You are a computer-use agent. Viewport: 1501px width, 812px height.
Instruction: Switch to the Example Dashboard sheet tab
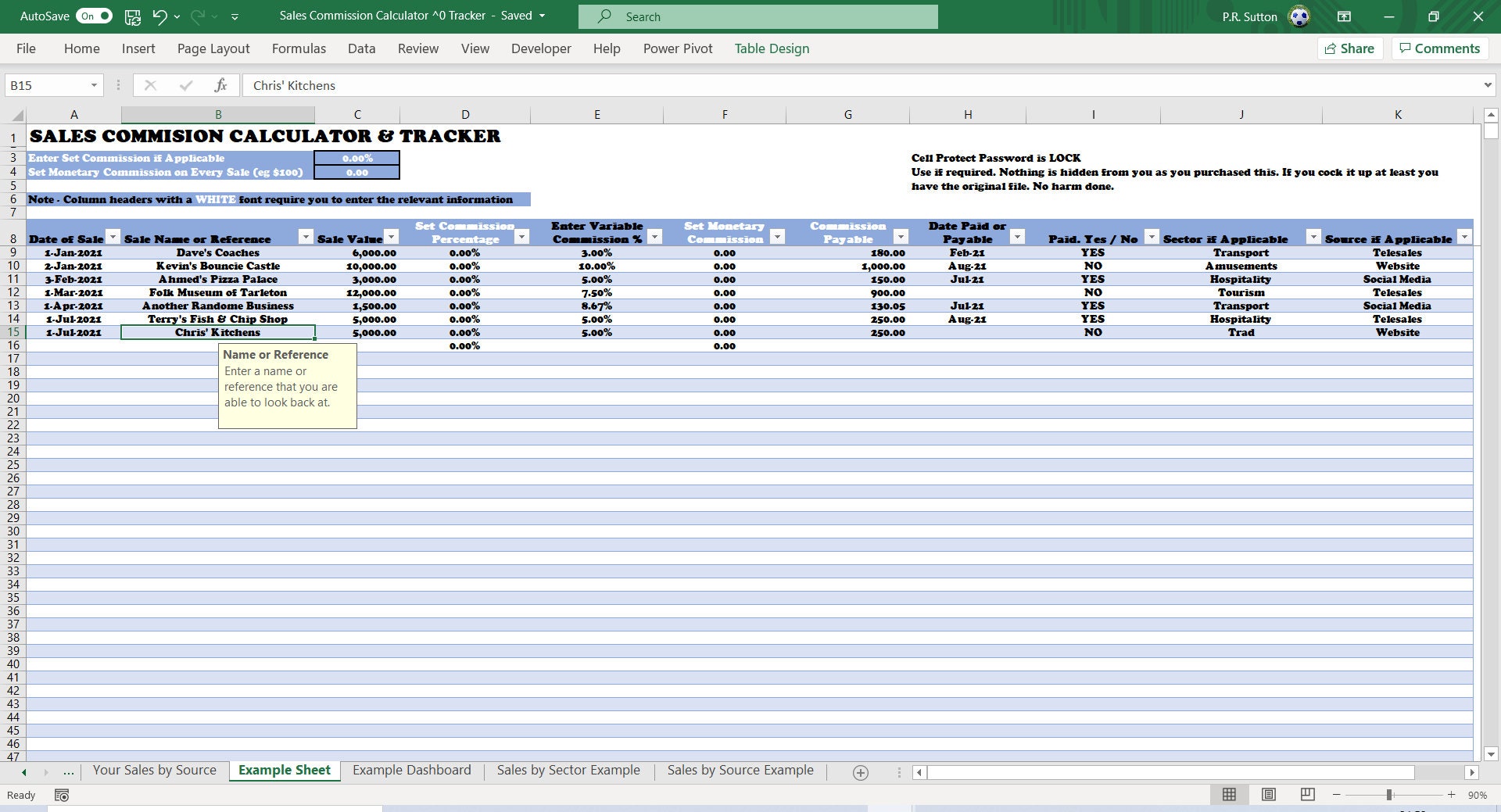point(411,770)
